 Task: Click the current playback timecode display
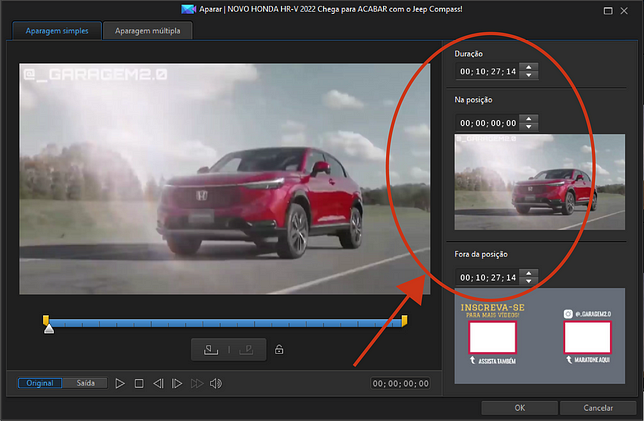(x=400, y=384)
